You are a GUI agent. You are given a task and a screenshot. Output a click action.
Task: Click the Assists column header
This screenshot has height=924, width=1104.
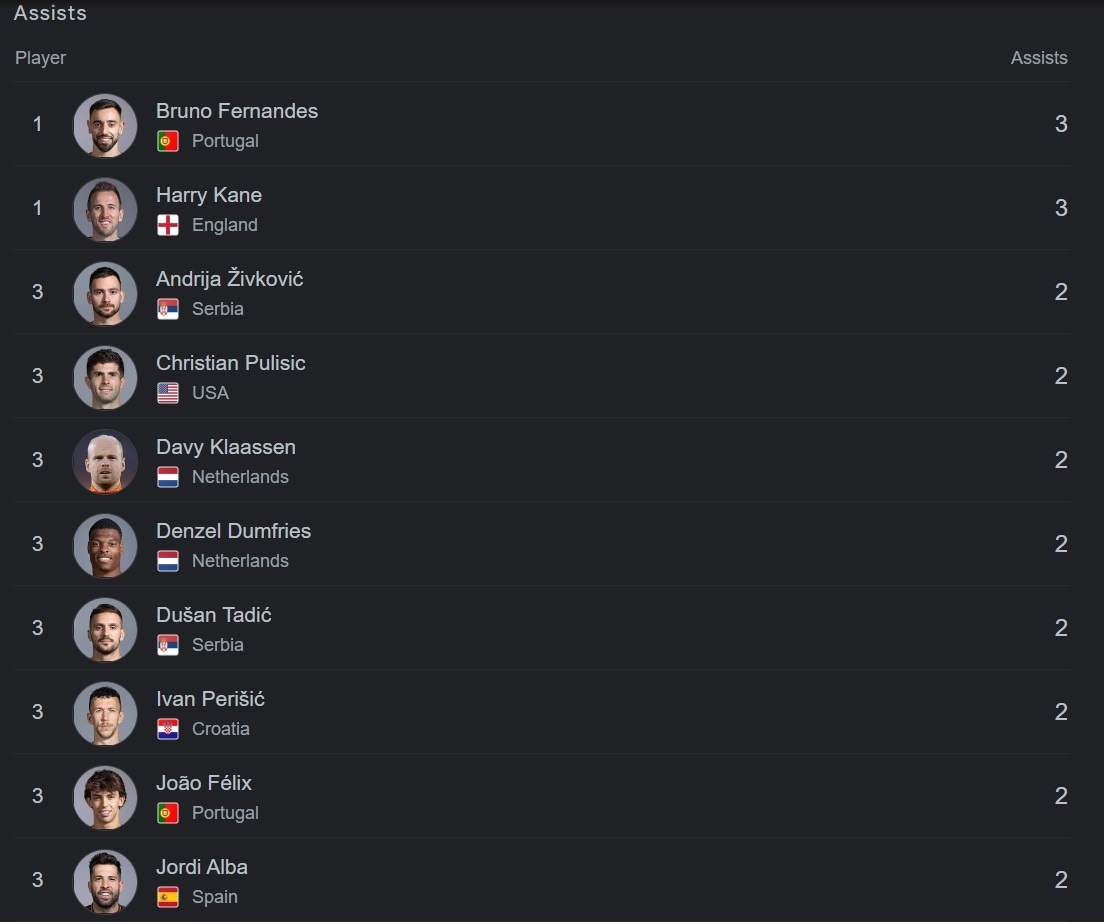[1039, 58]
